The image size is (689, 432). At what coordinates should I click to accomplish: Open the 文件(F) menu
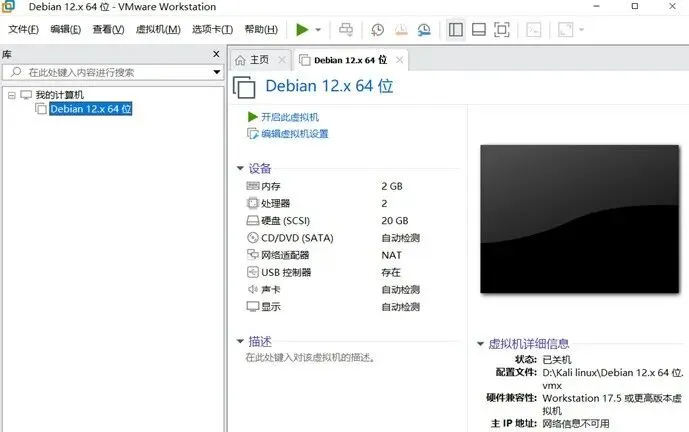click(23, 29)
